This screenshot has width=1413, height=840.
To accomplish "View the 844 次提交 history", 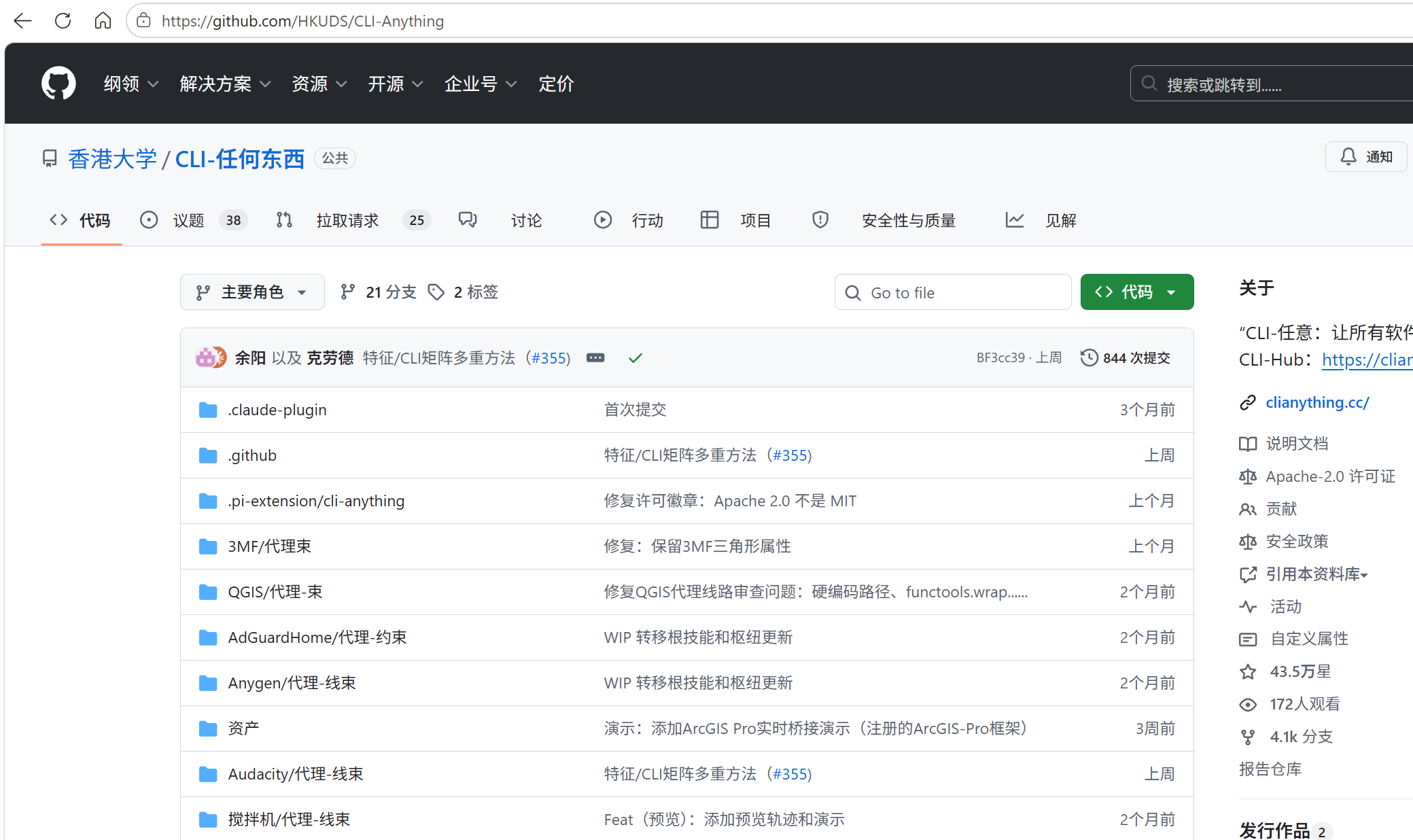I will (x=1126, y=357).
